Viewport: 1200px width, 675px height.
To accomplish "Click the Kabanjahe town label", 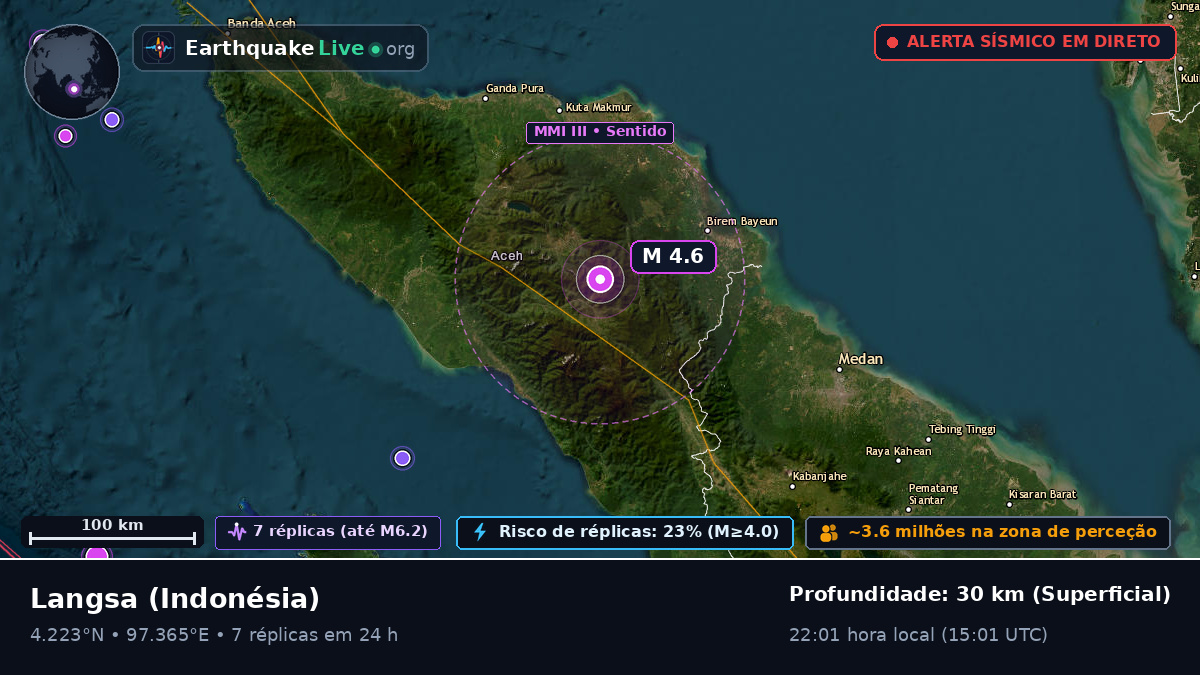I will pyautogui.click(x=819, y=476).
